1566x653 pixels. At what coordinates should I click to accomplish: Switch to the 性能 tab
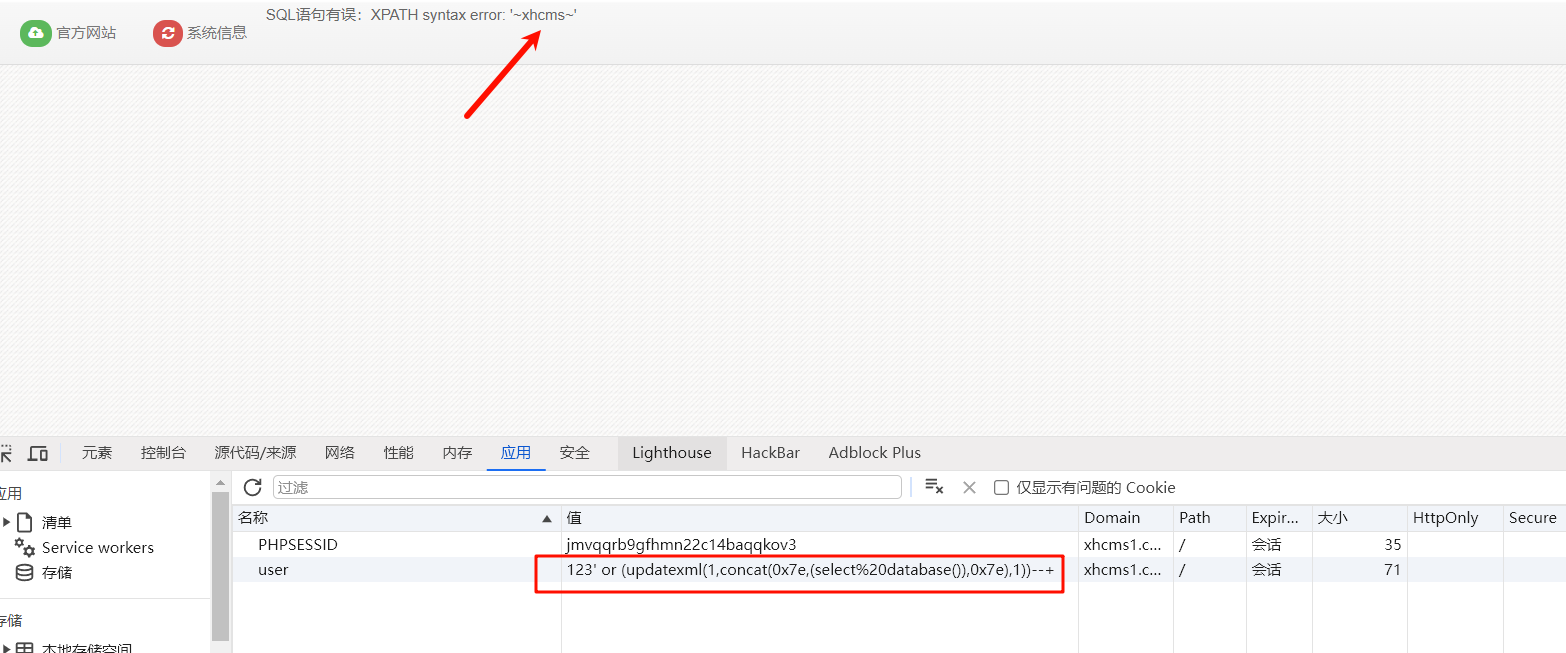pos(398,453)
